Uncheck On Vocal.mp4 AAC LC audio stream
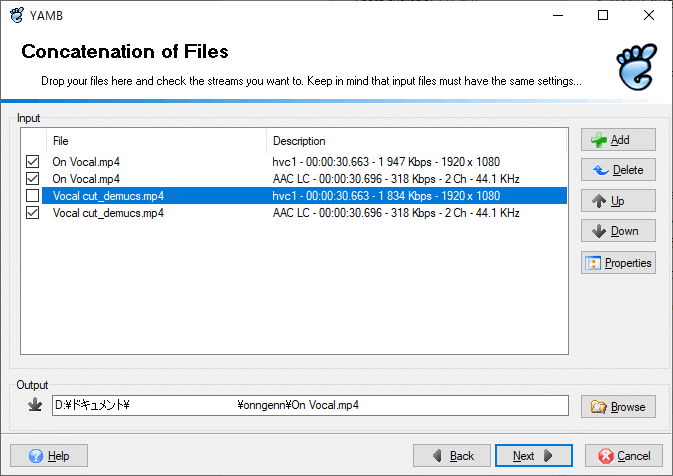 coord(33,179)
